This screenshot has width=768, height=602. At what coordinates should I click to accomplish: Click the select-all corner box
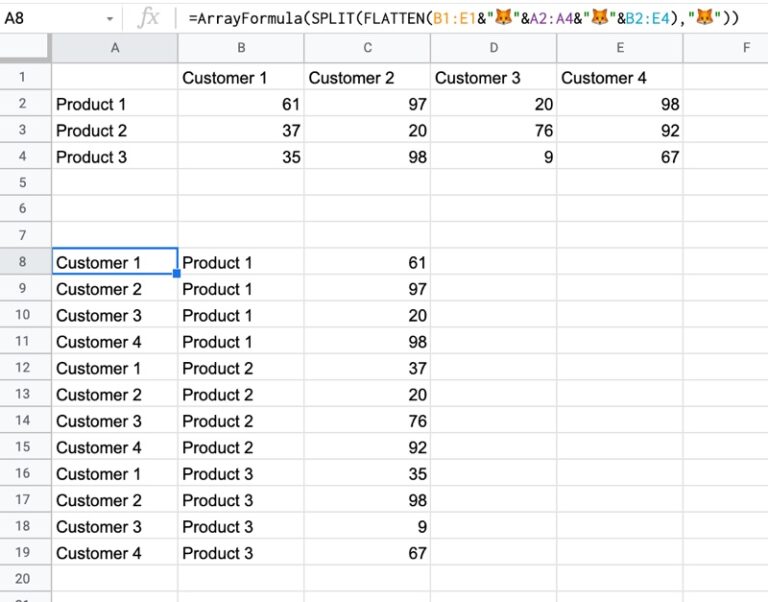(x=25, y=47)
